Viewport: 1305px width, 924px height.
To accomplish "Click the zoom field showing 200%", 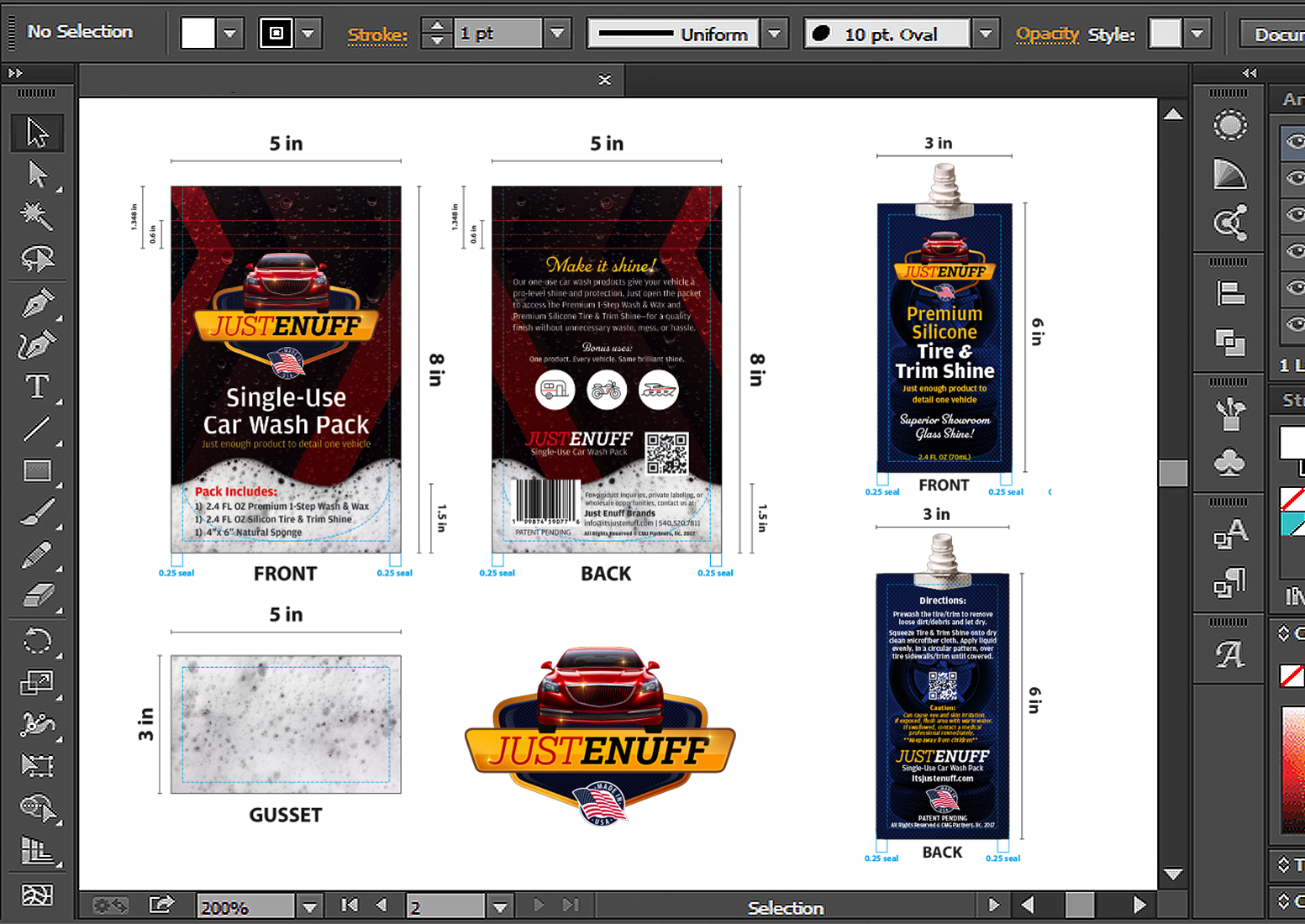I will coord(245,906).
